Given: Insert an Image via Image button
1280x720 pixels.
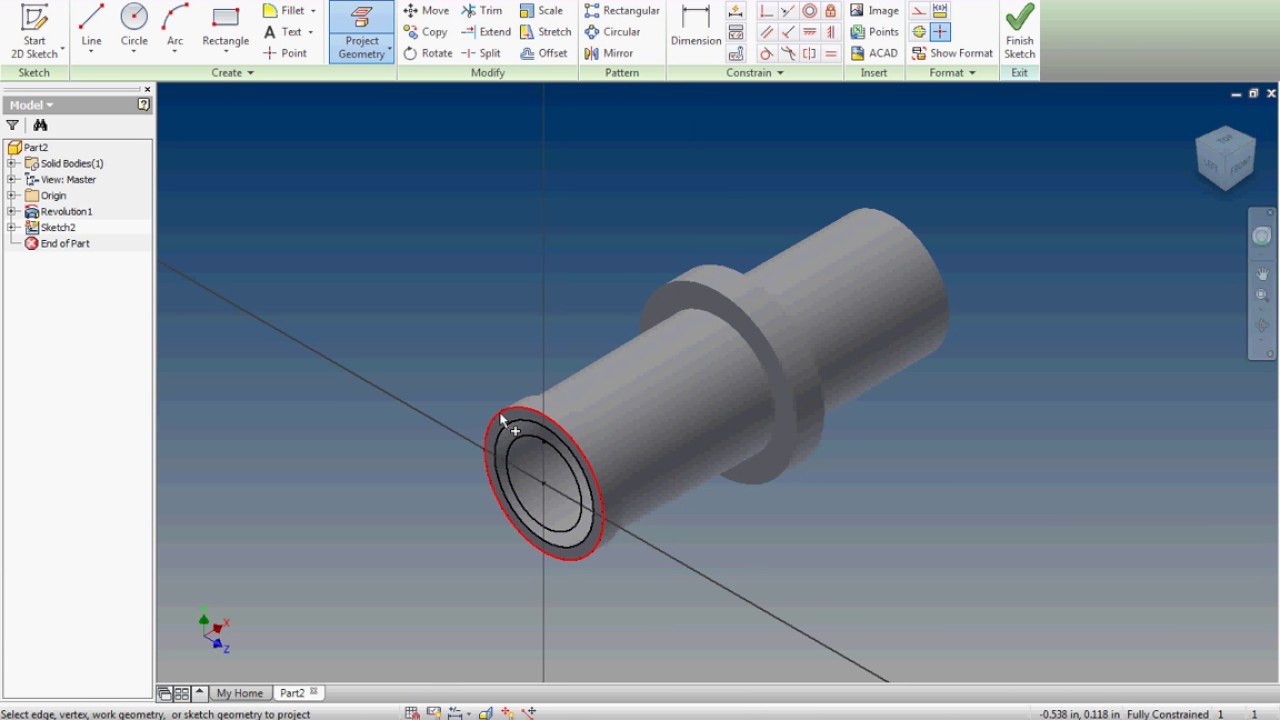Looking at the screenshot, I should pyautogui.click(x=874, y=11).
